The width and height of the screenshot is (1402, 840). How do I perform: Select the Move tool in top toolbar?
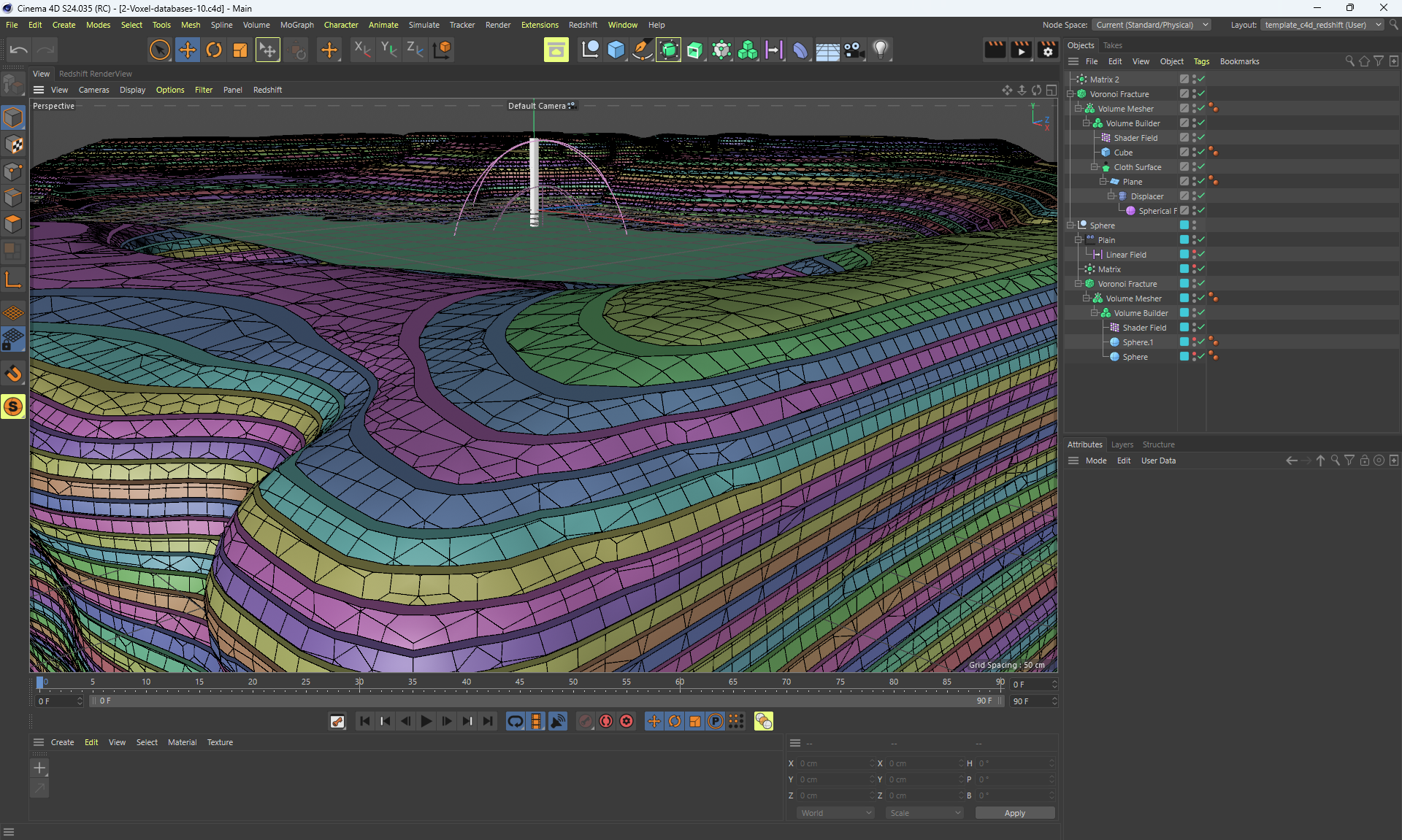click(187, 50)
